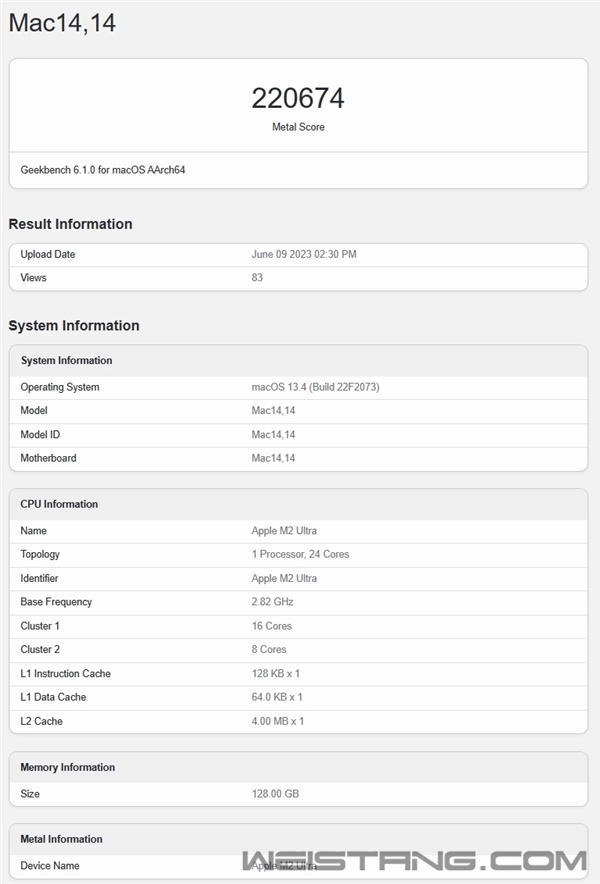
Task: Click the Base Frequency label
Action: pyautogui.click(x=56, y=602)
